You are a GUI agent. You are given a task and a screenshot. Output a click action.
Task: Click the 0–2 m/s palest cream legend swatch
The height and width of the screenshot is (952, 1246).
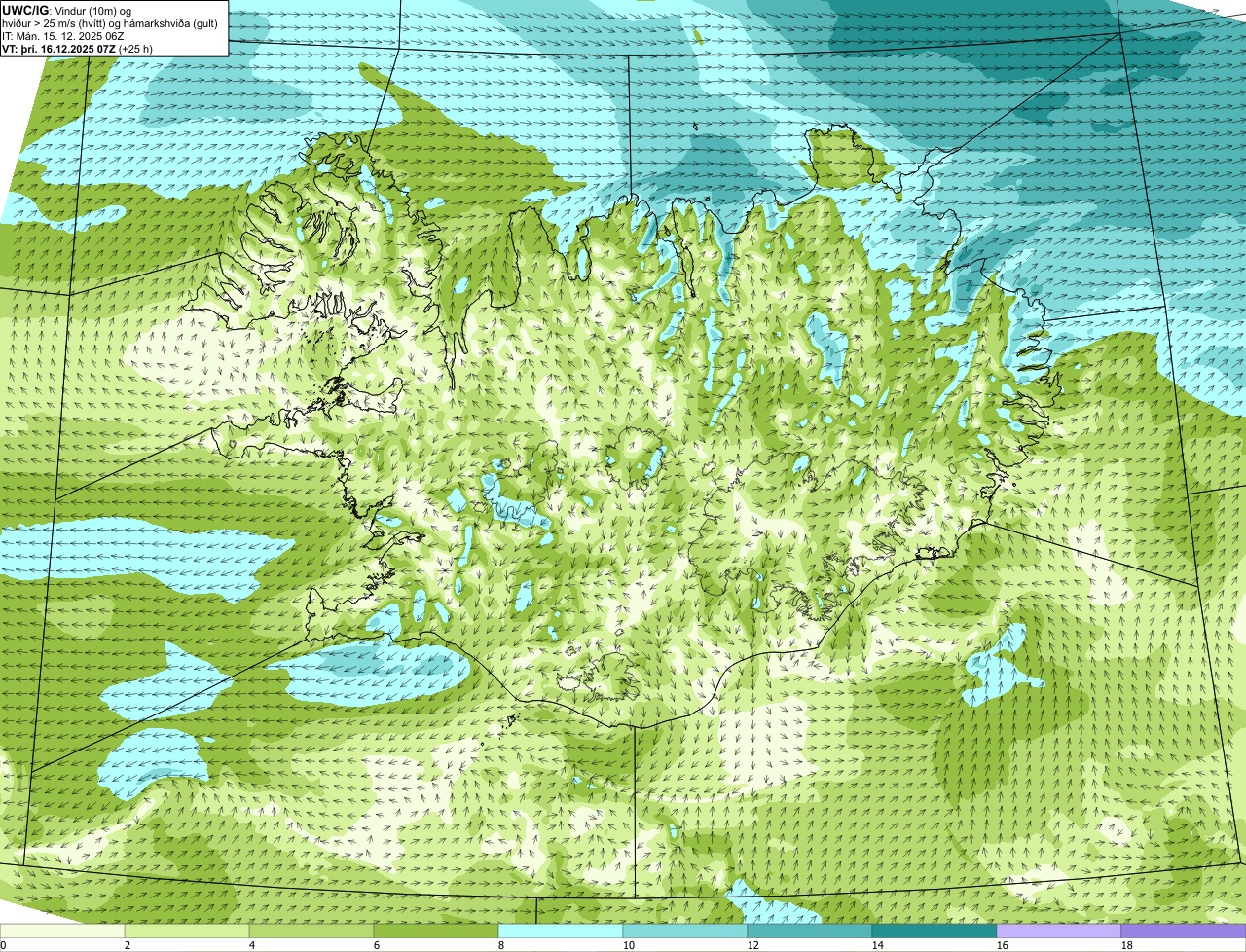[62, 932]
